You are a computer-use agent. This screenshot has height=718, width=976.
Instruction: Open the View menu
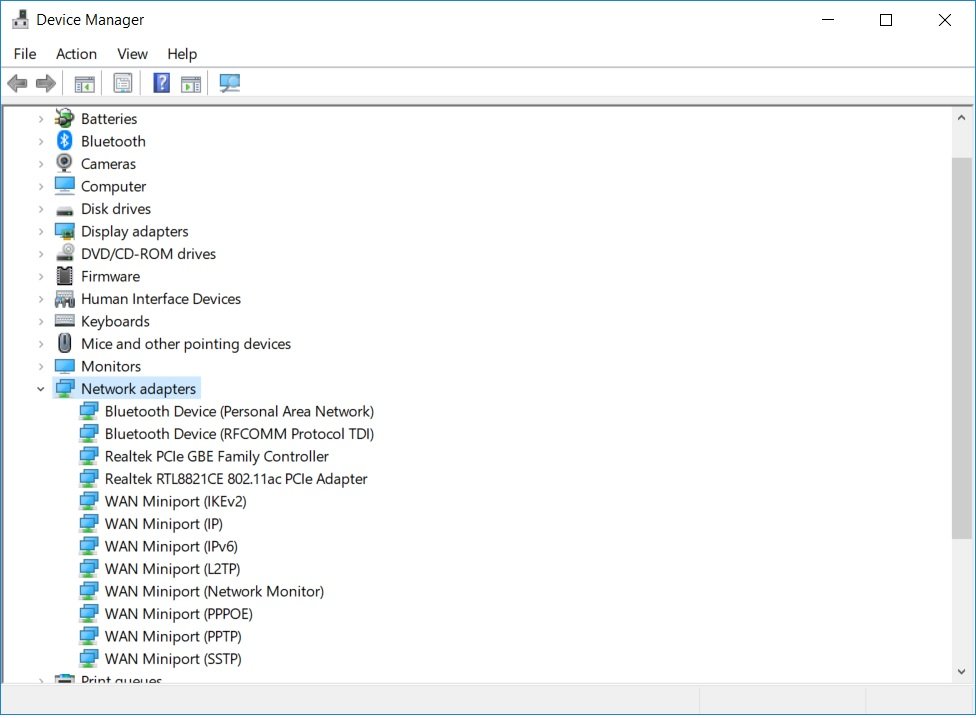133,54
